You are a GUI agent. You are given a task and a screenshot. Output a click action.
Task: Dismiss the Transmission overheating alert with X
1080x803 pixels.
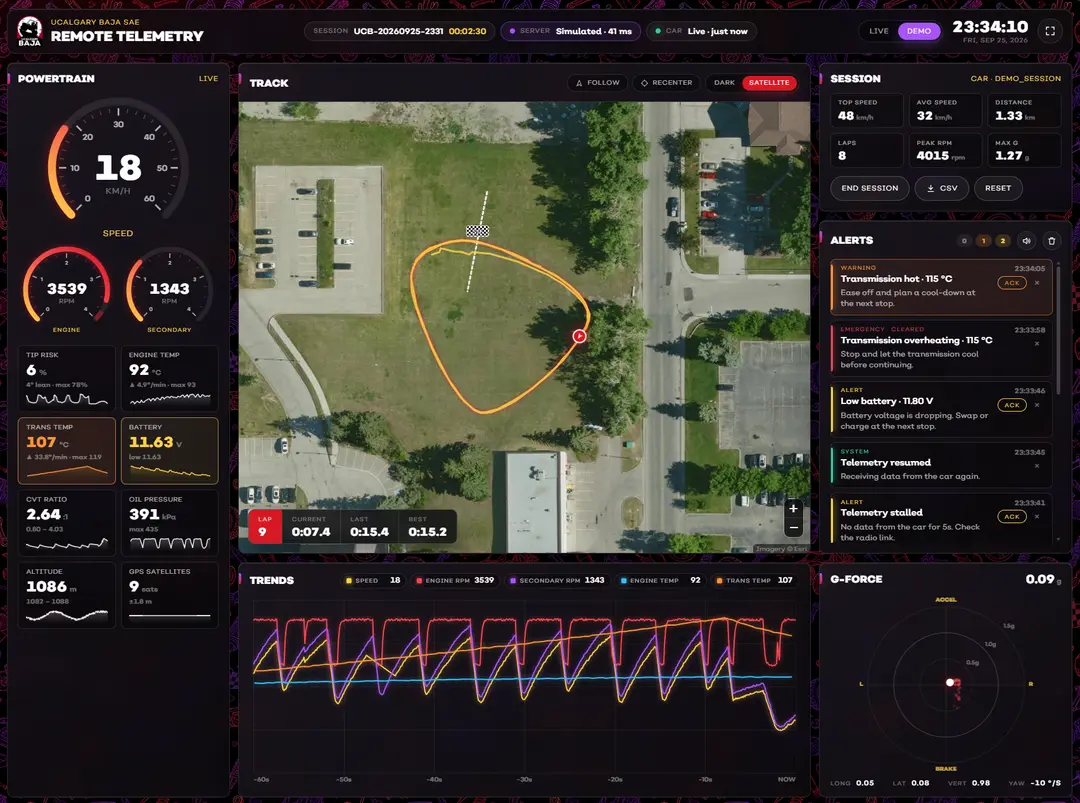point(1037,344)
